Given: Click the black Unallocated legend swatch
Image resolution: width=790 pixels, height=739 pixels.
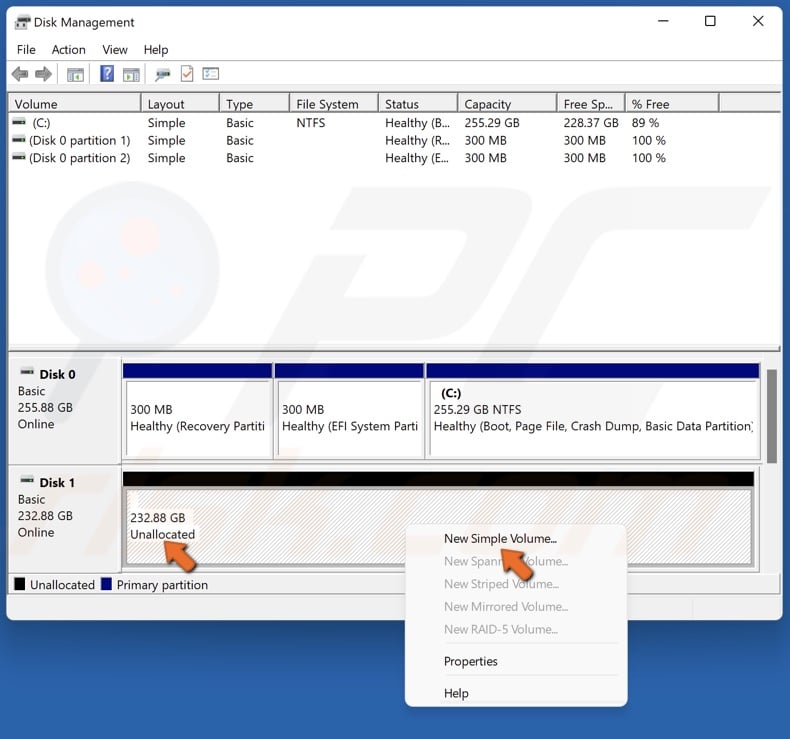Looking at the screenshot, I should point(20,584).
